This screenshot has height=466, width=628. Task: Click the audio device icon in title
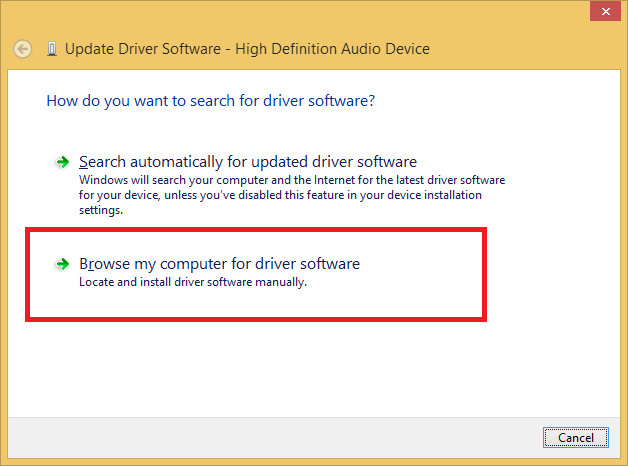point(52,49)
